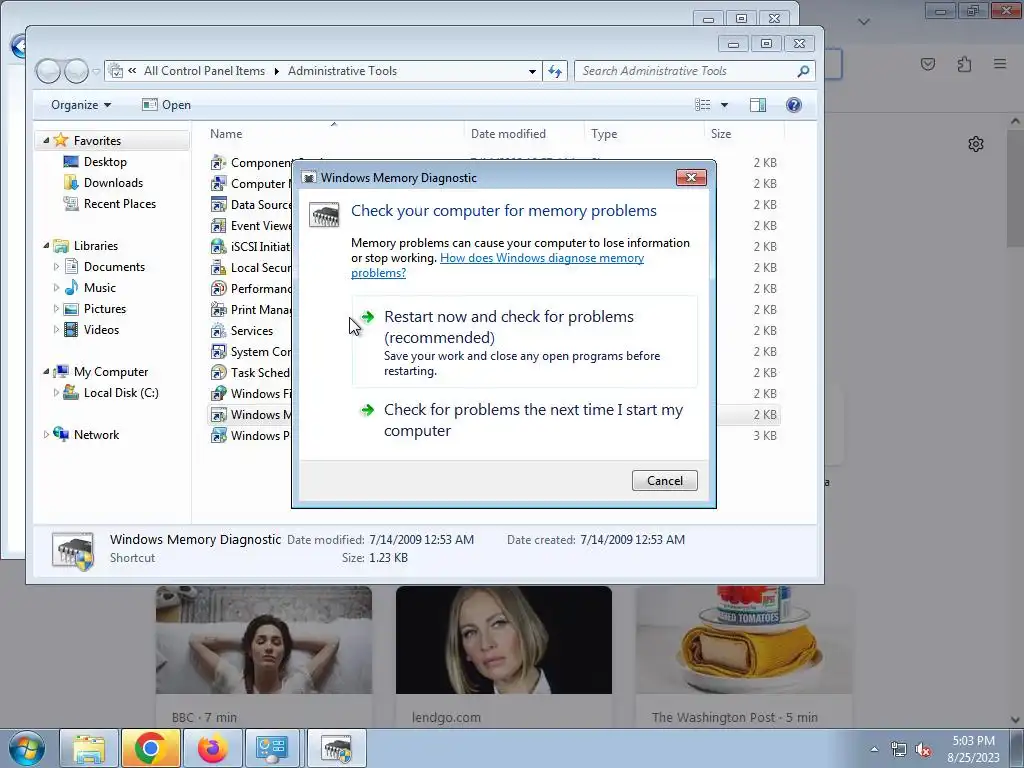The height and width of the screenshot is (768, 1024).
Task: Click memory chip icon in dialog header
Action: (x=324, y=214)
